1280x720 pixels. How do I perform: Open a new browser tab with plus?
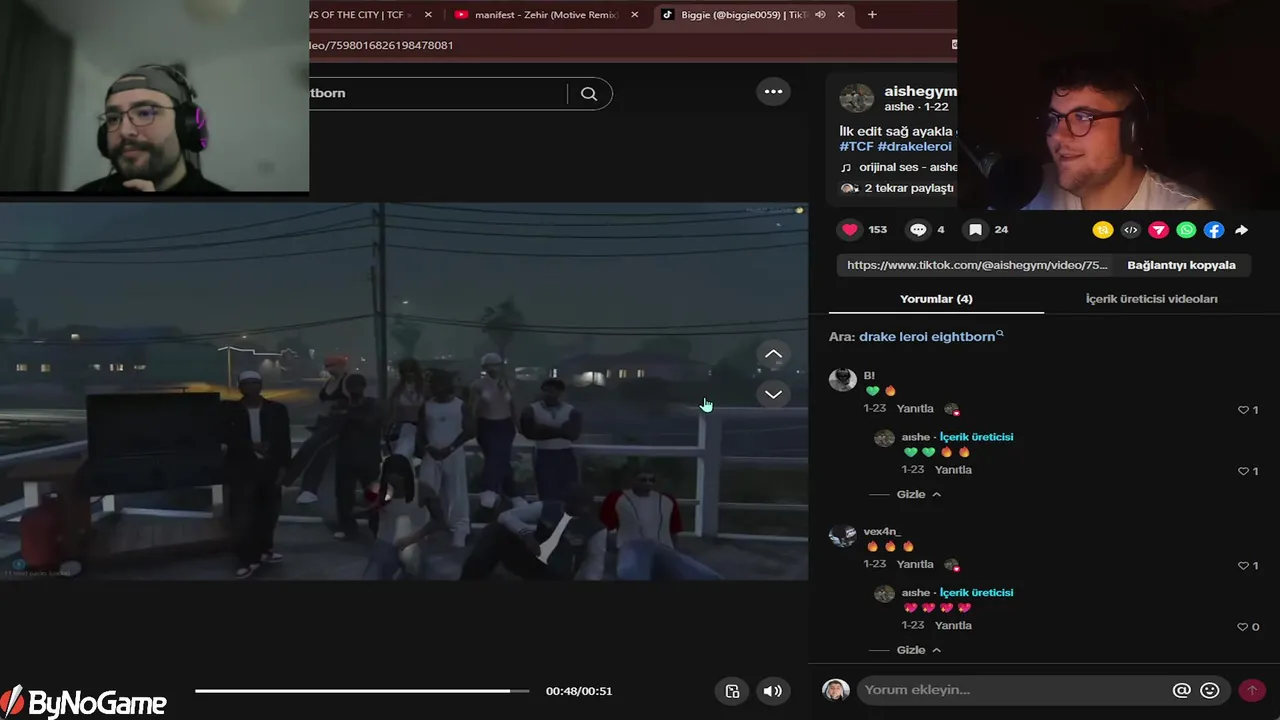click(x=872, y=15)
